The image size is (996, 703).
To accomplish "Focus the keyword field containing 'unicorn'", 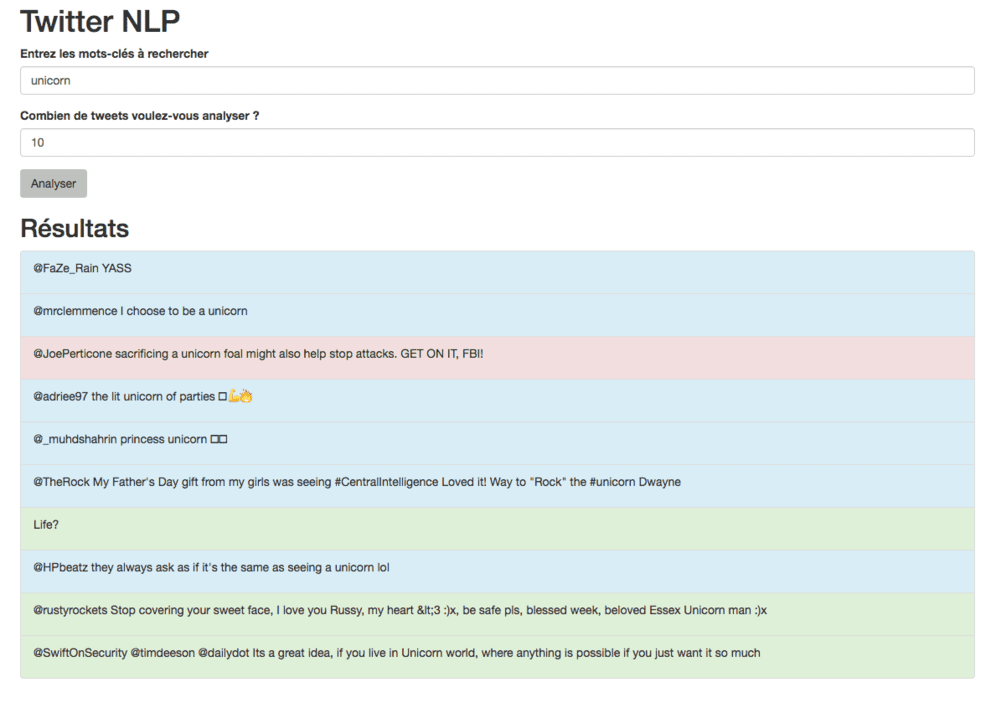I will pos(497,81).
